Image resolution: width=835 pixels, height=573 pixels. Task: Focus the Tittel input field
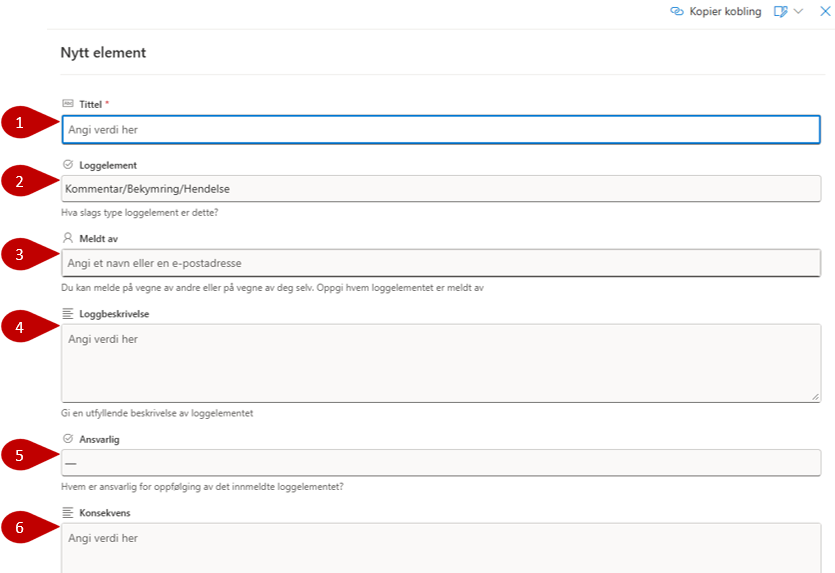point(441,130)
